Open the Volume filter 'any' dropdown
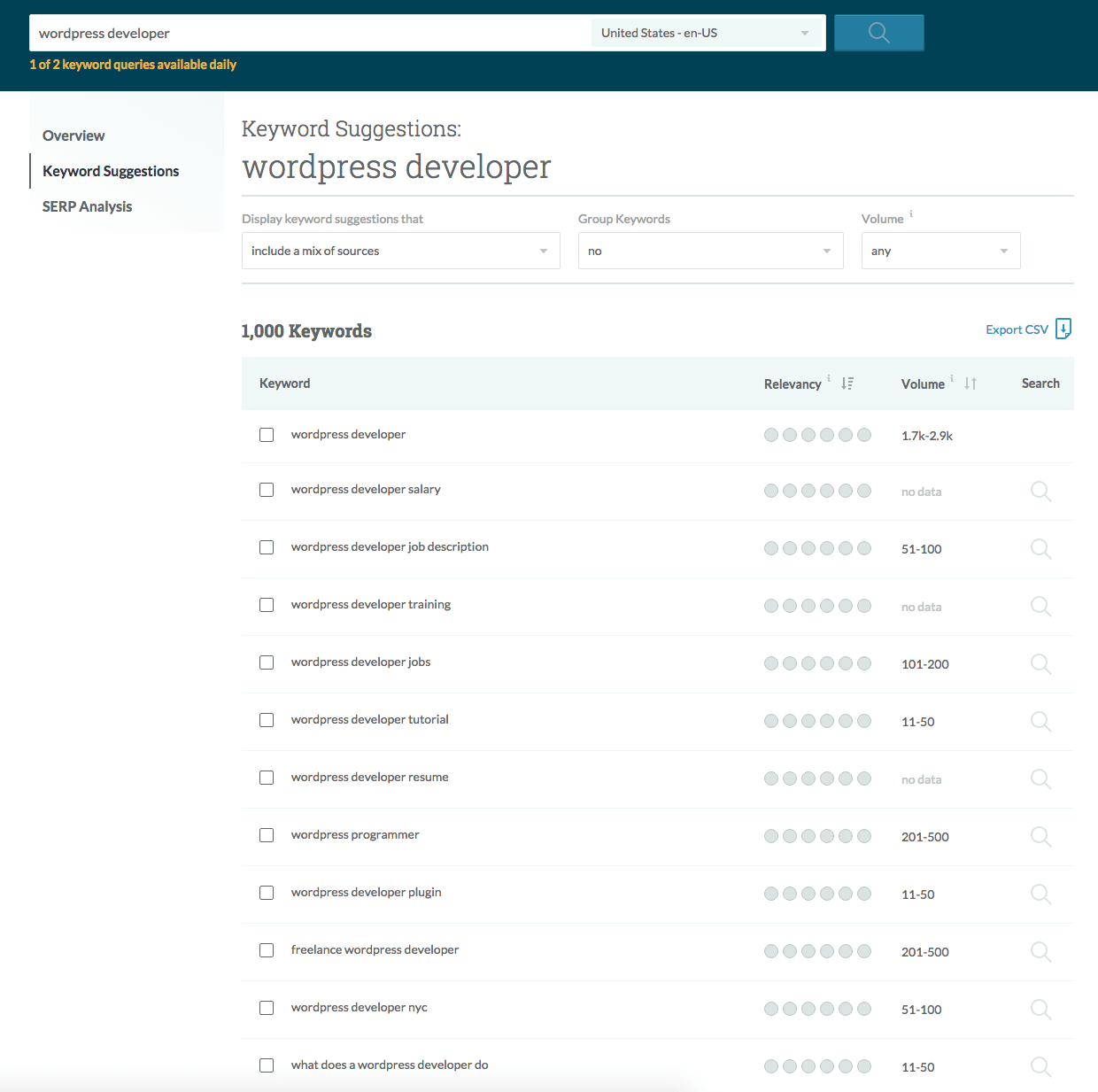The height and width of the screenshot is (1092, 1098). (940, 251)
